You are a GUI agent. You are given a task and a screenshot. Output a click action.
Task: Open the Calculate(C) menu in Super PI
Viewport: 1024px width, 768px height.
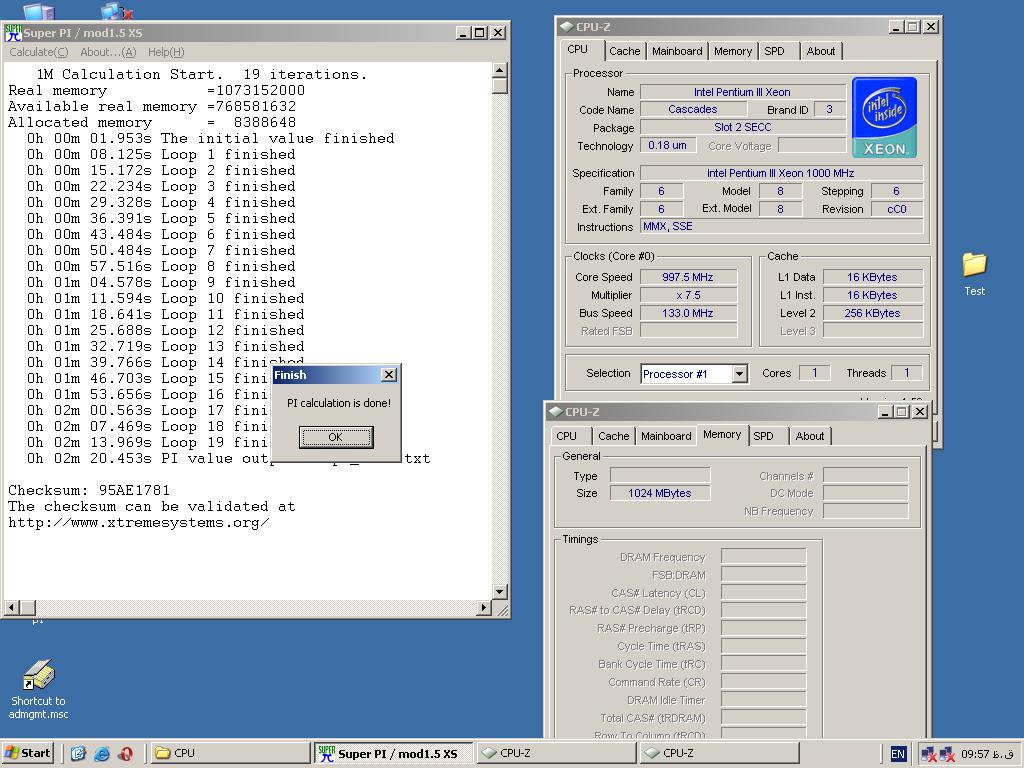[x=39, y=52]
